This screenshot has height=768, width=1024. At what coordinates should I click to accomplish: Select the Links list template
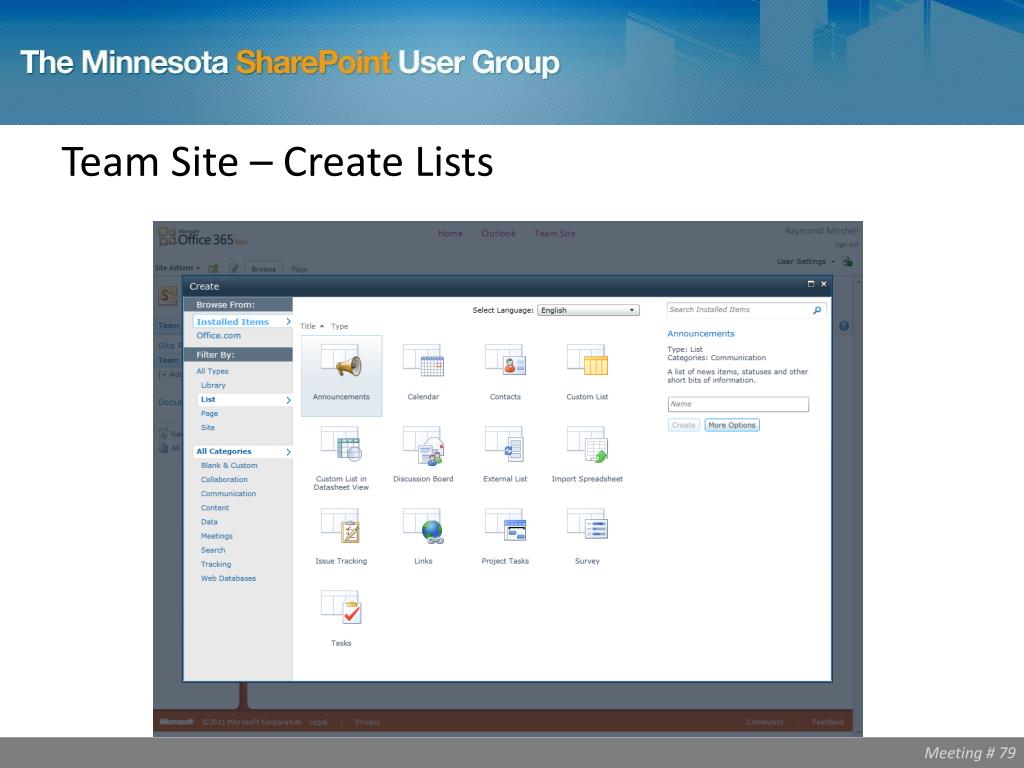[x=423, y=526]
